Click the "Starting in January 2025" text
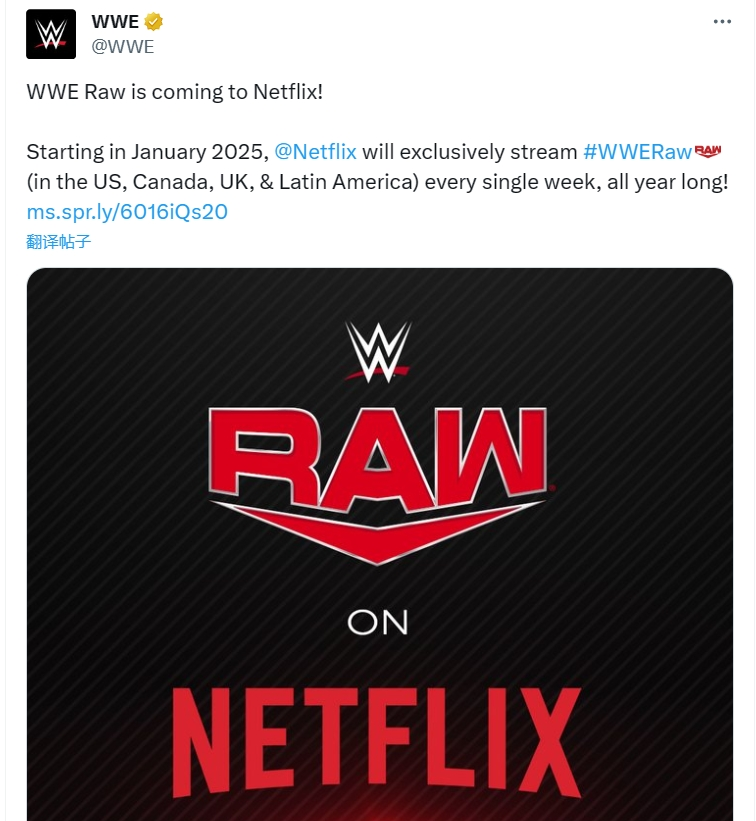The height and width of the screenshot is (821, 756). pos(147,152)
